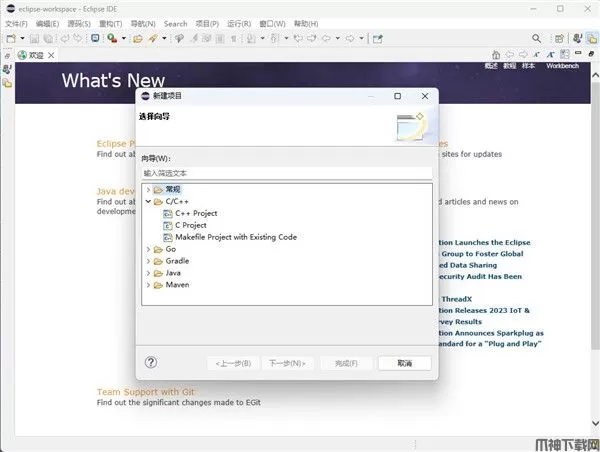Image resolution: width=600 pixels, height=452 pixels.
Task: Click the 完成(F) button
Action: tap(346, 363)
